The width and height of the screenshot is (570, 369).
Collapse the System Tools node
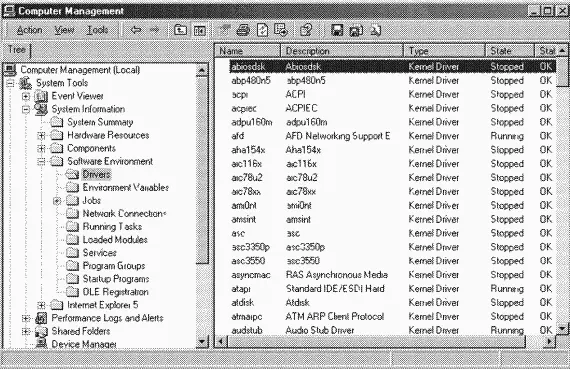(11, 83)
